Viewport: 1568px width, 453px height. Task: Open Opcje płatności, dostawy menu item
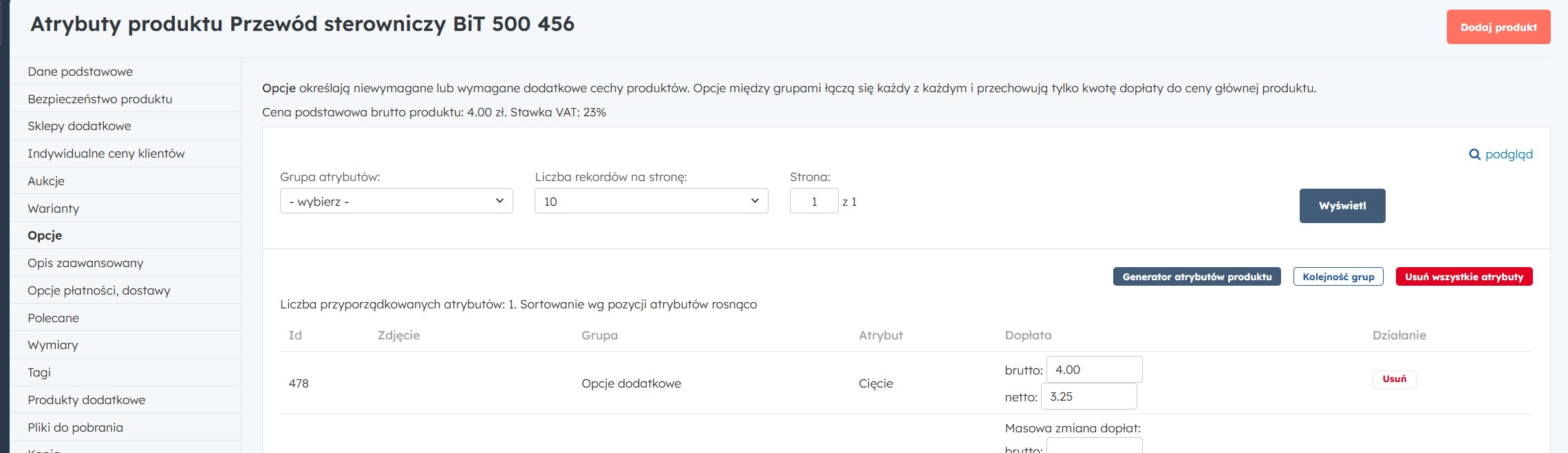tap(99, 291)
